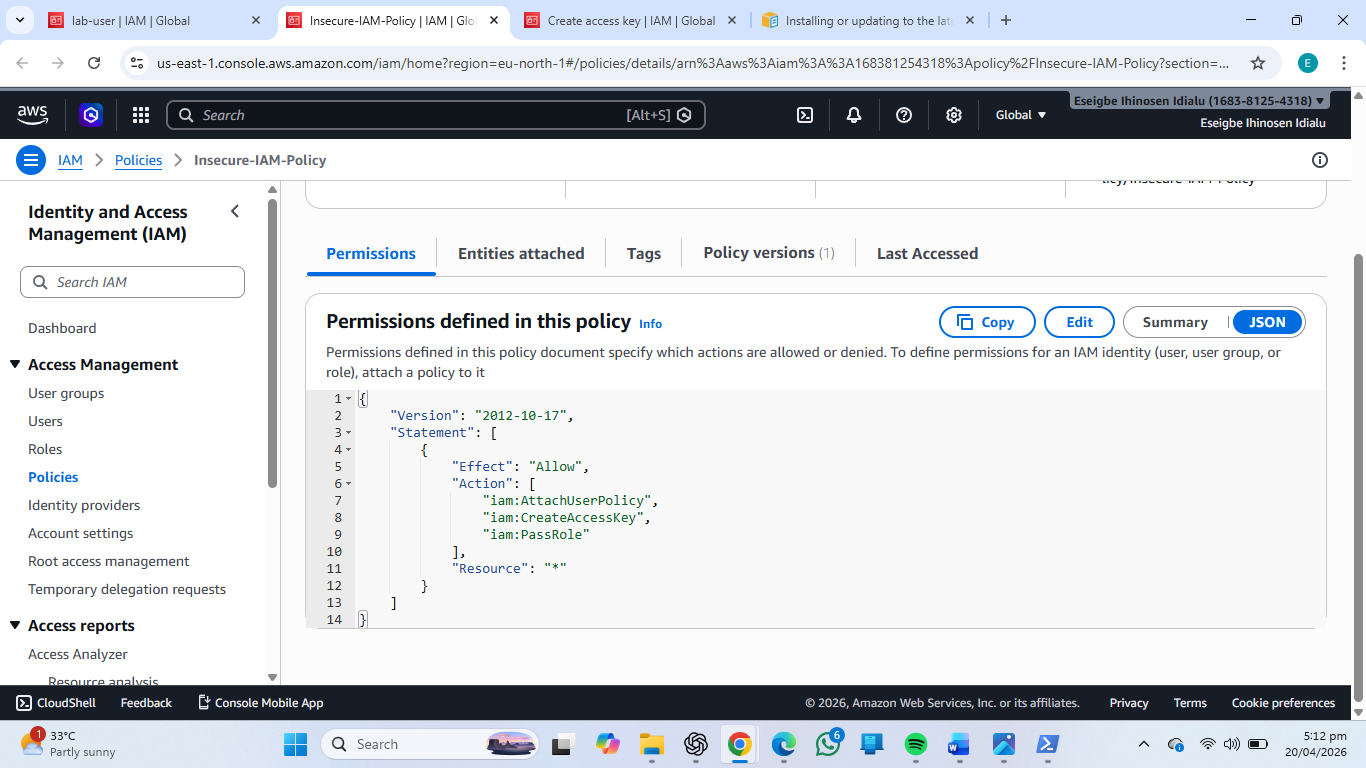Viewport: 1366px width, 768px height.
Task: Open Spotify from the taskbar
Action: [916, 744]
